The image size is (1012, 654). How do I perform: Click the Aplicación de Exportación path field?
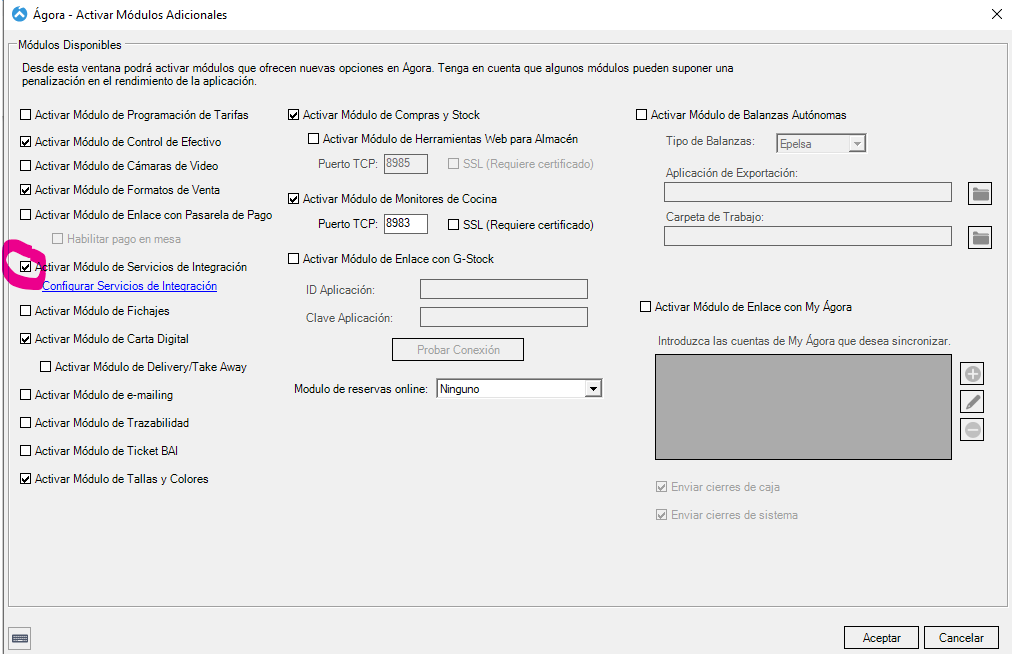click(807, 192)
